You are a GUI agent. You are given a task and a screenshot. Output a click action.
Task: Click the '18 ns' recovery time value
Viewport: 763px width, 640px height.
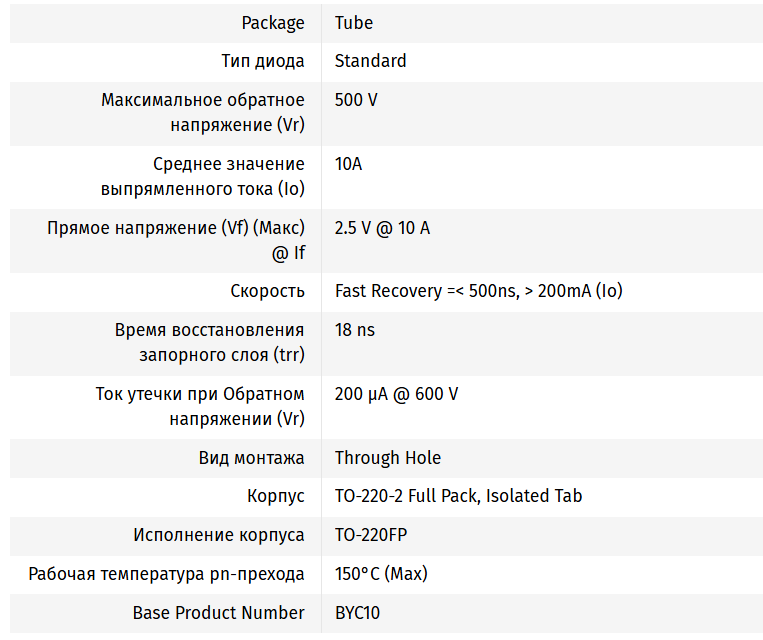coord(355,330)
